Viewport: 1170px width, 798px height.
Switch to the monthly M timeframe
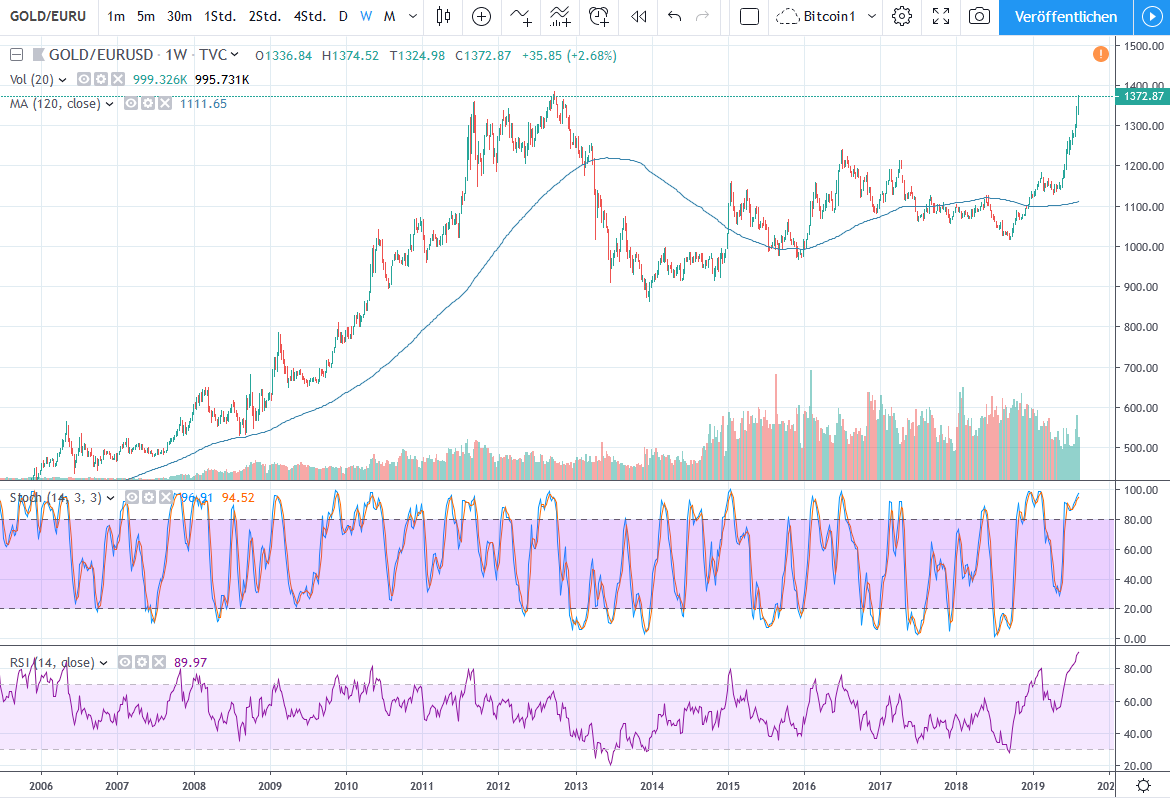(x=390, y=16)
